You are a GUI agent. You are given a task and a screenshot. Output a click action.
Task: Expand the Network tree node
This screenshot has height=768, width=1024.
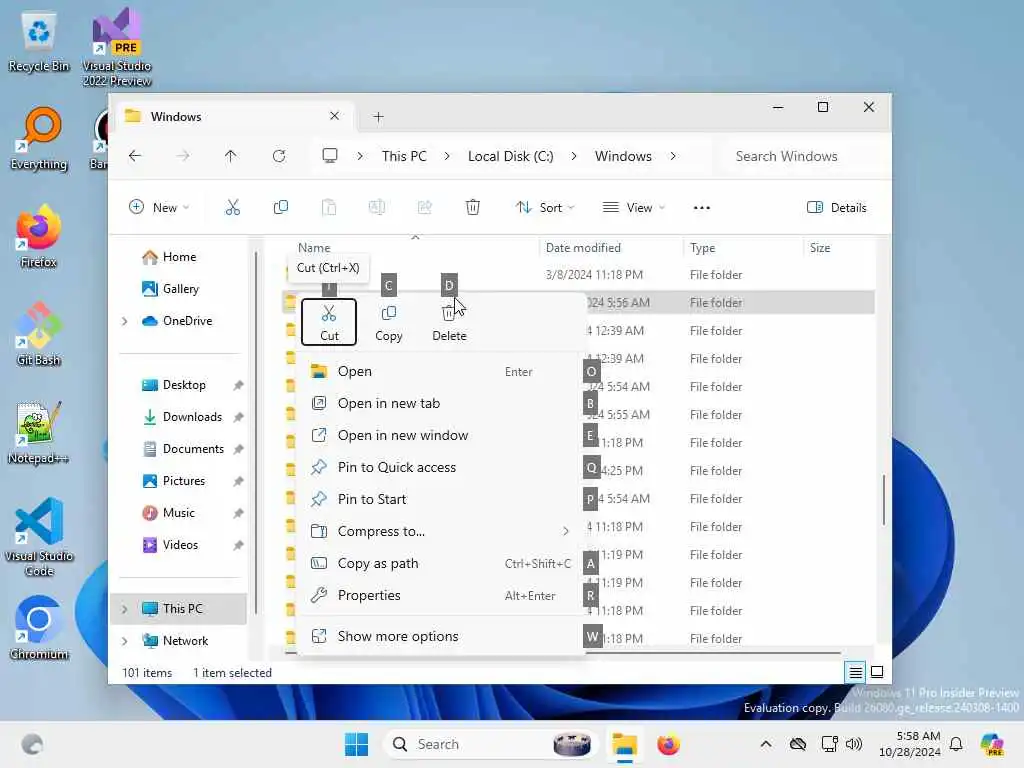(x=125, y=641)
